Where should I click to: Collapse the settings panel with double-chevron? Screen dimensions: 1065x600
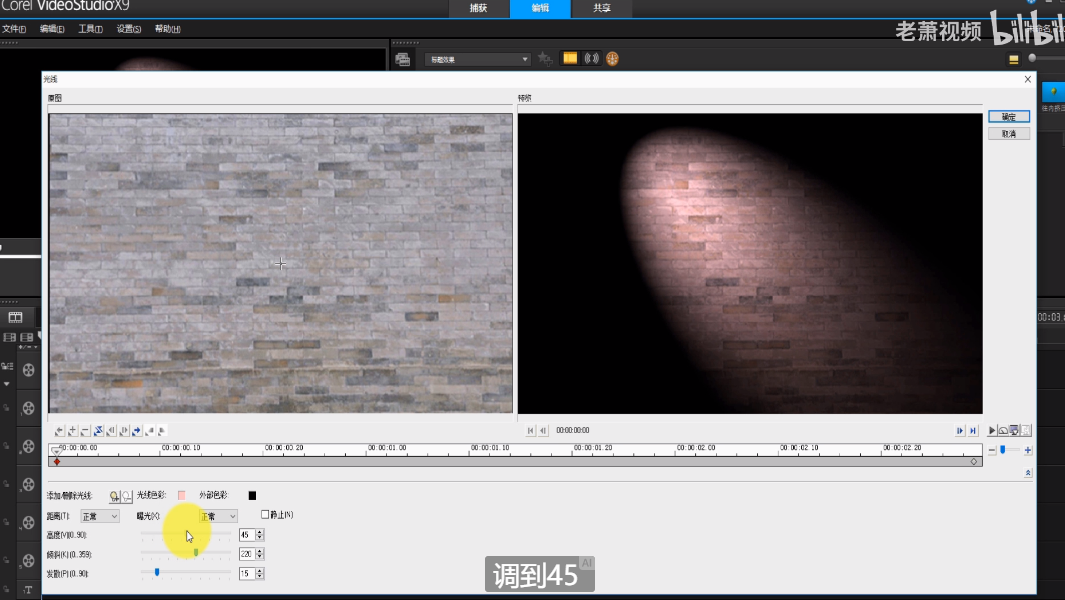click(1028, 473)
